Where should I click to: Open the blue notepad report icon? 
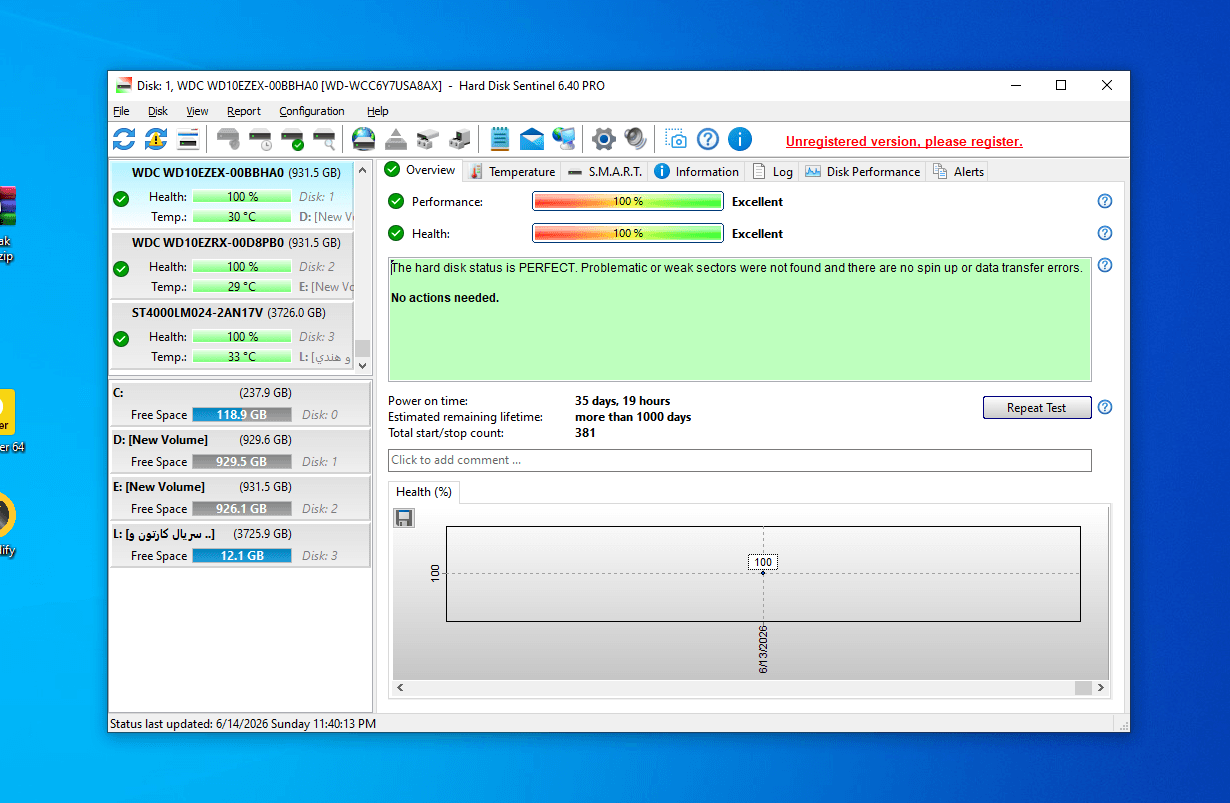(x=500, y=139)
